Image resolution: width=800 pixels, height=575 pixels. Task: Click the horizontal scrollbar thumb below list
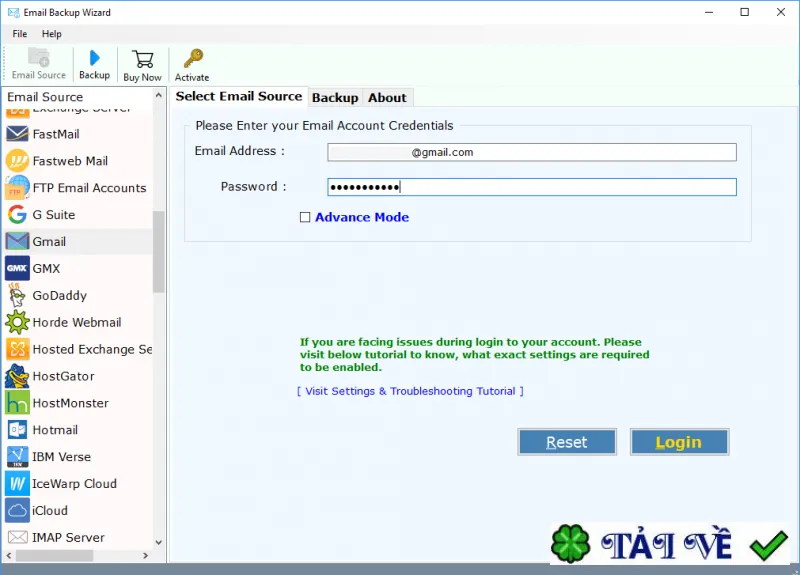point(55,556)
